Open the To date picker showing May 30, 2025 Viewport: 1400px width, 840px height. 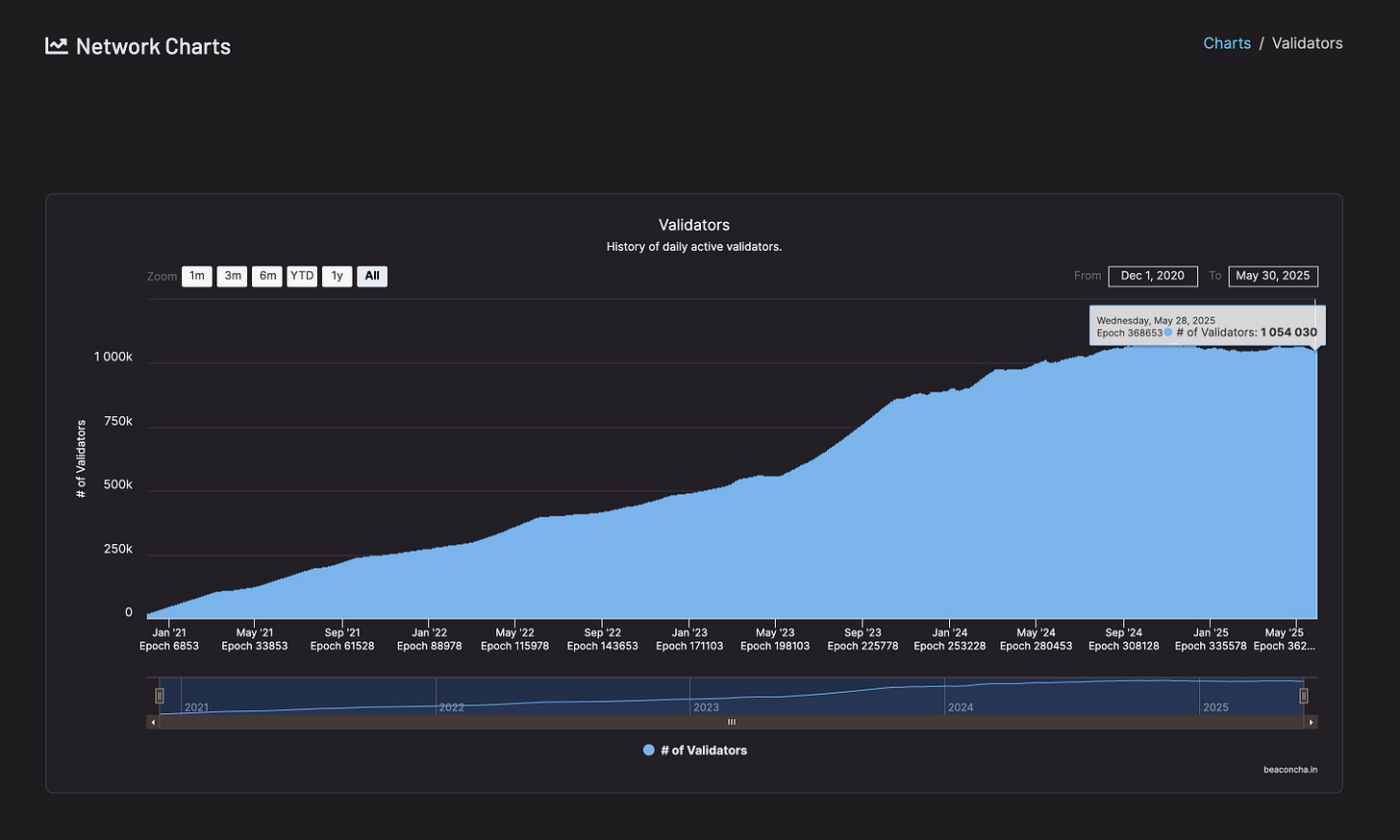pos(1273,276)
